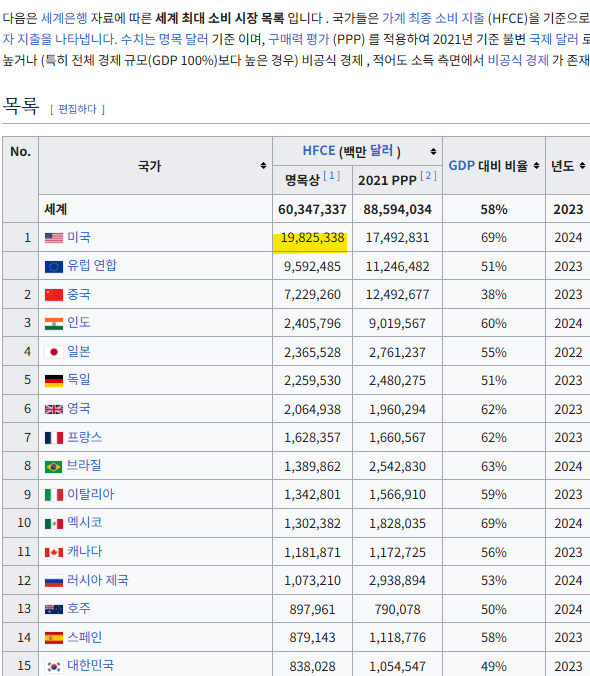Click the United States flag icon
Screen dimensions: 590x676
tap(54, 238)
